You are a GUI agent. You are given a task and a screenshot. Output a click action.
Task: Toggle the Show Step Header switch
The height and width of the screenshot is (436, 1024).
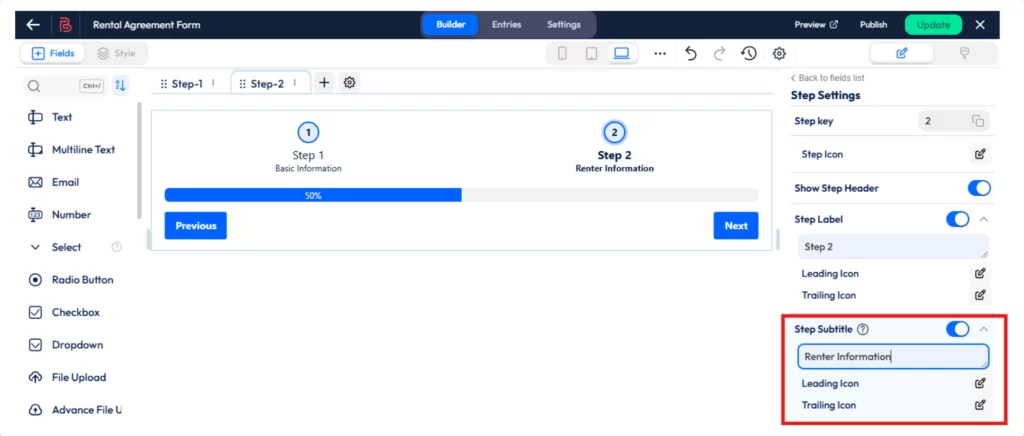point(979,188)
